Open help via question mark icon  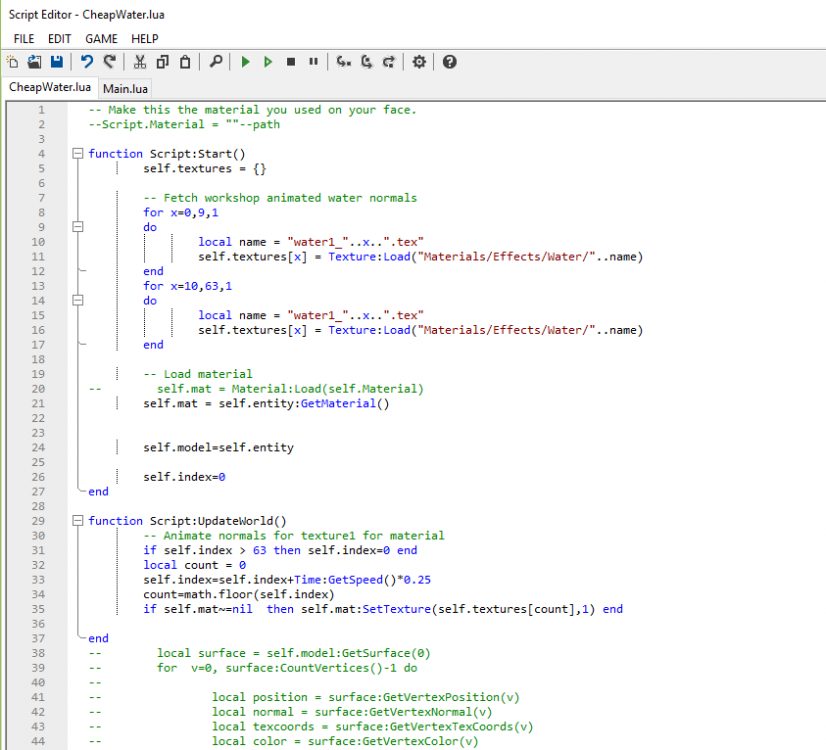449,62
